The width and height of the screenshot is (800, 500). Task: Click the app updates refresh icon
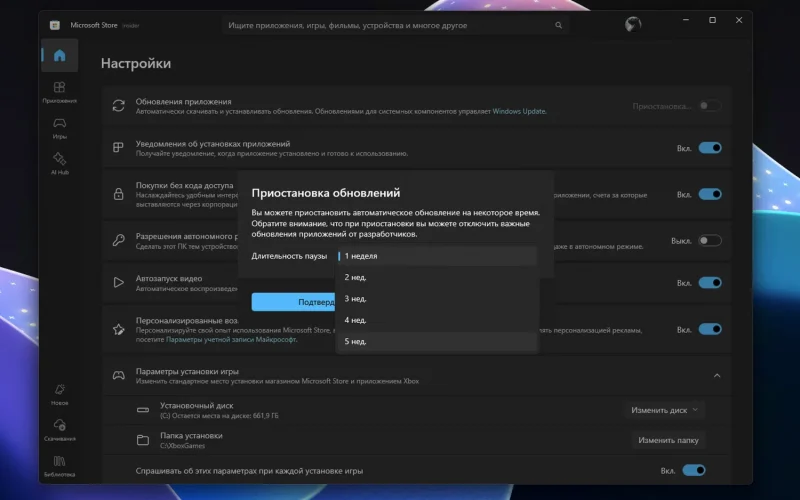(118, 106)
